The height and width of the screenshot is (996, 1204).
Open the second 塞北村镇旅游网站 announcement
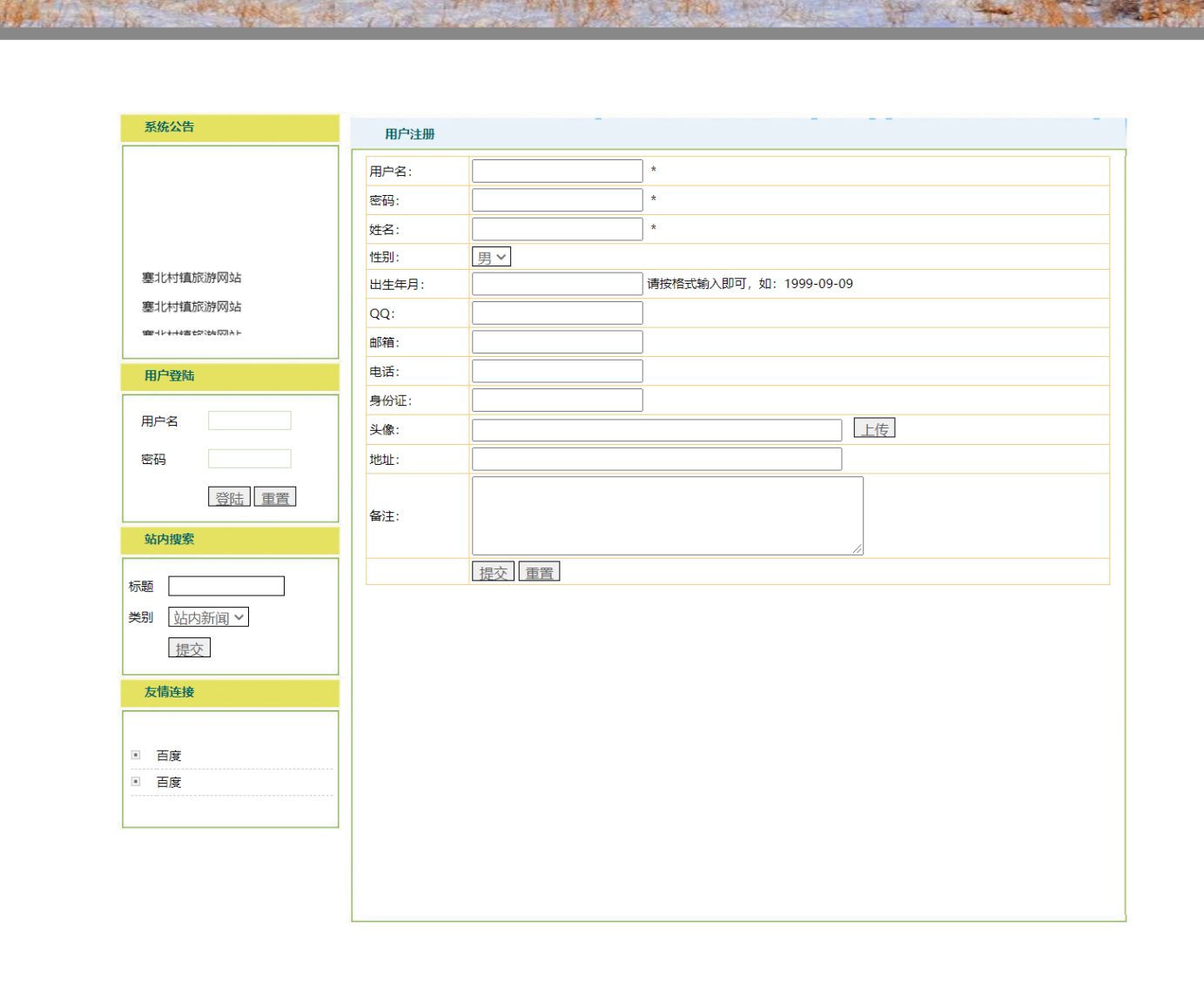pyautogui.click(x=192, y=306)
